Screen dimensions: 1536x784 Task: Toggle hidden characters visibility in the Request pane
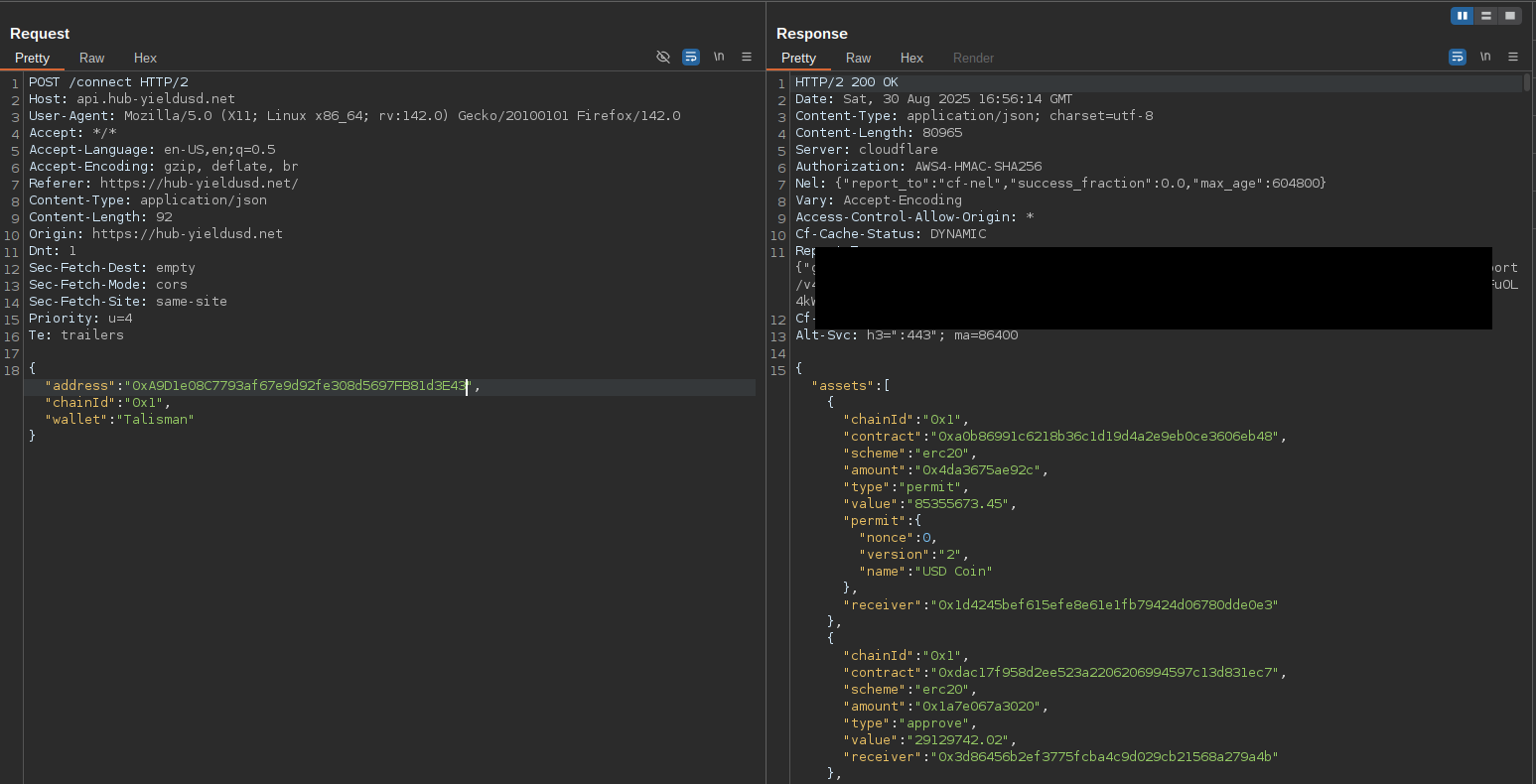[663, 57]
